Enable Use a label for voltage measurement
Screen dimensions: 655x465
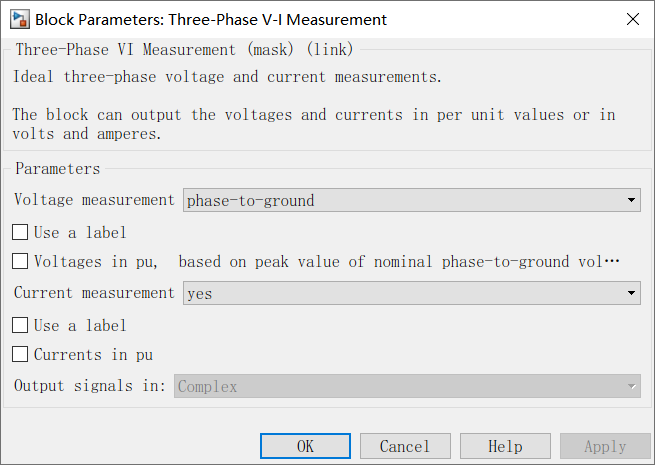pos(20,232)
